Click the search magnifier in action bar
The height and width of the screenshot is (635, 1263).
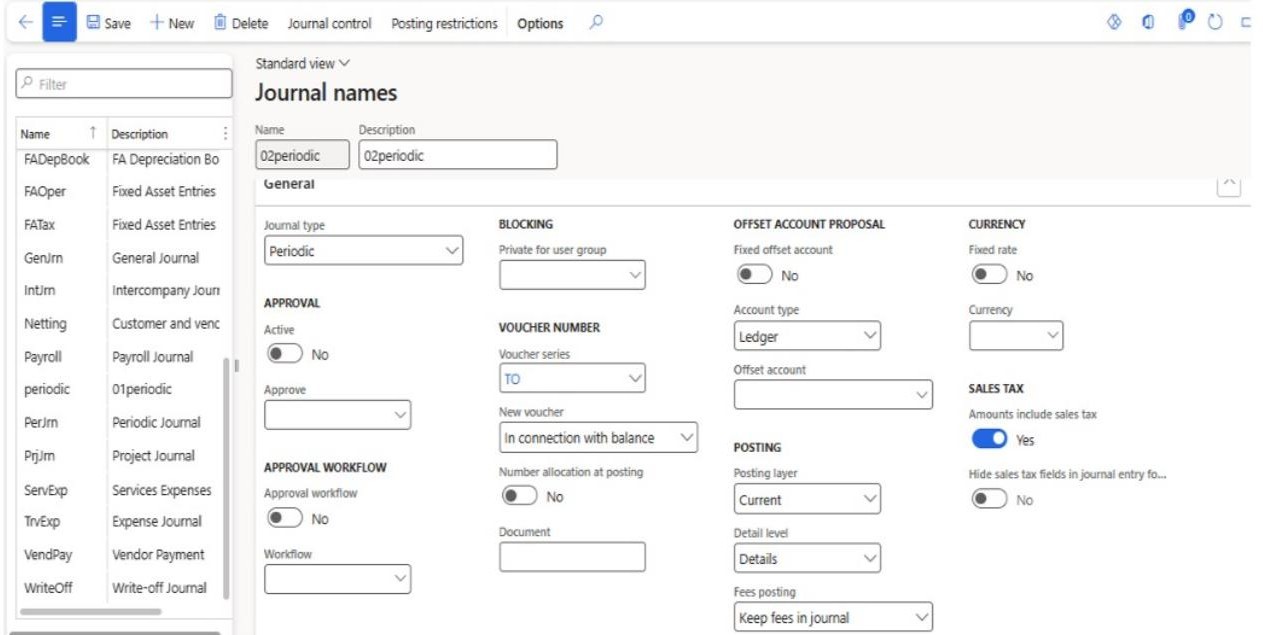click(596, 22)
